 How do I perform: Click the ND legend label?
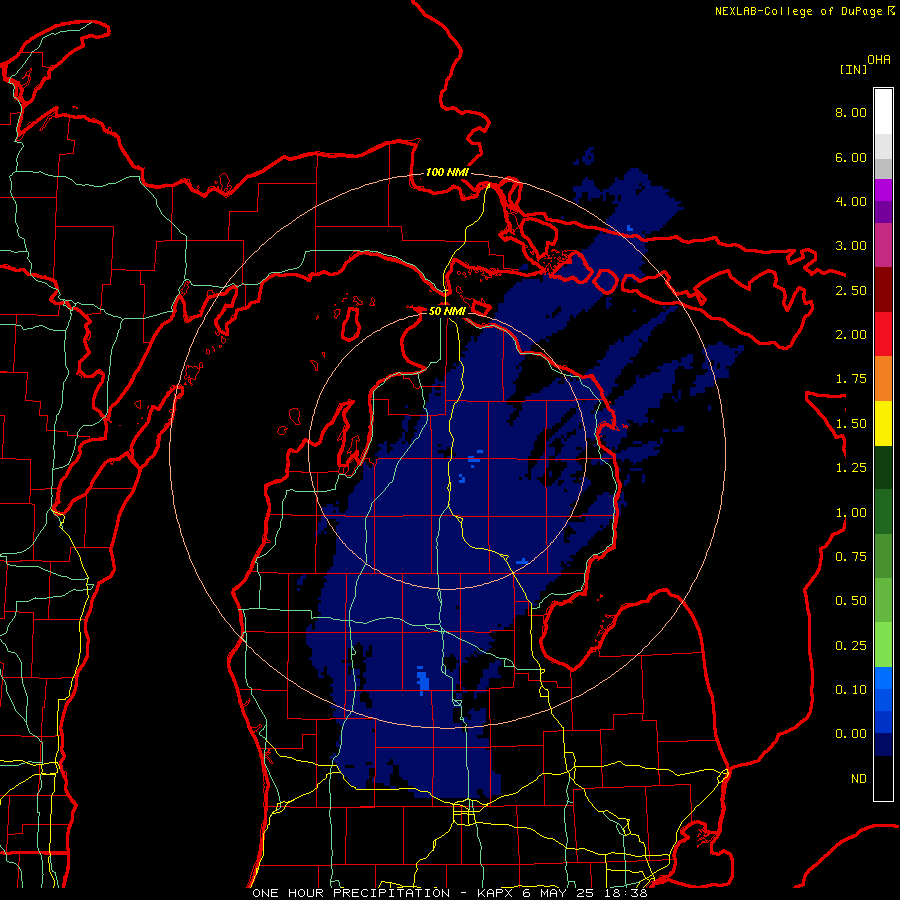point(859,779)
